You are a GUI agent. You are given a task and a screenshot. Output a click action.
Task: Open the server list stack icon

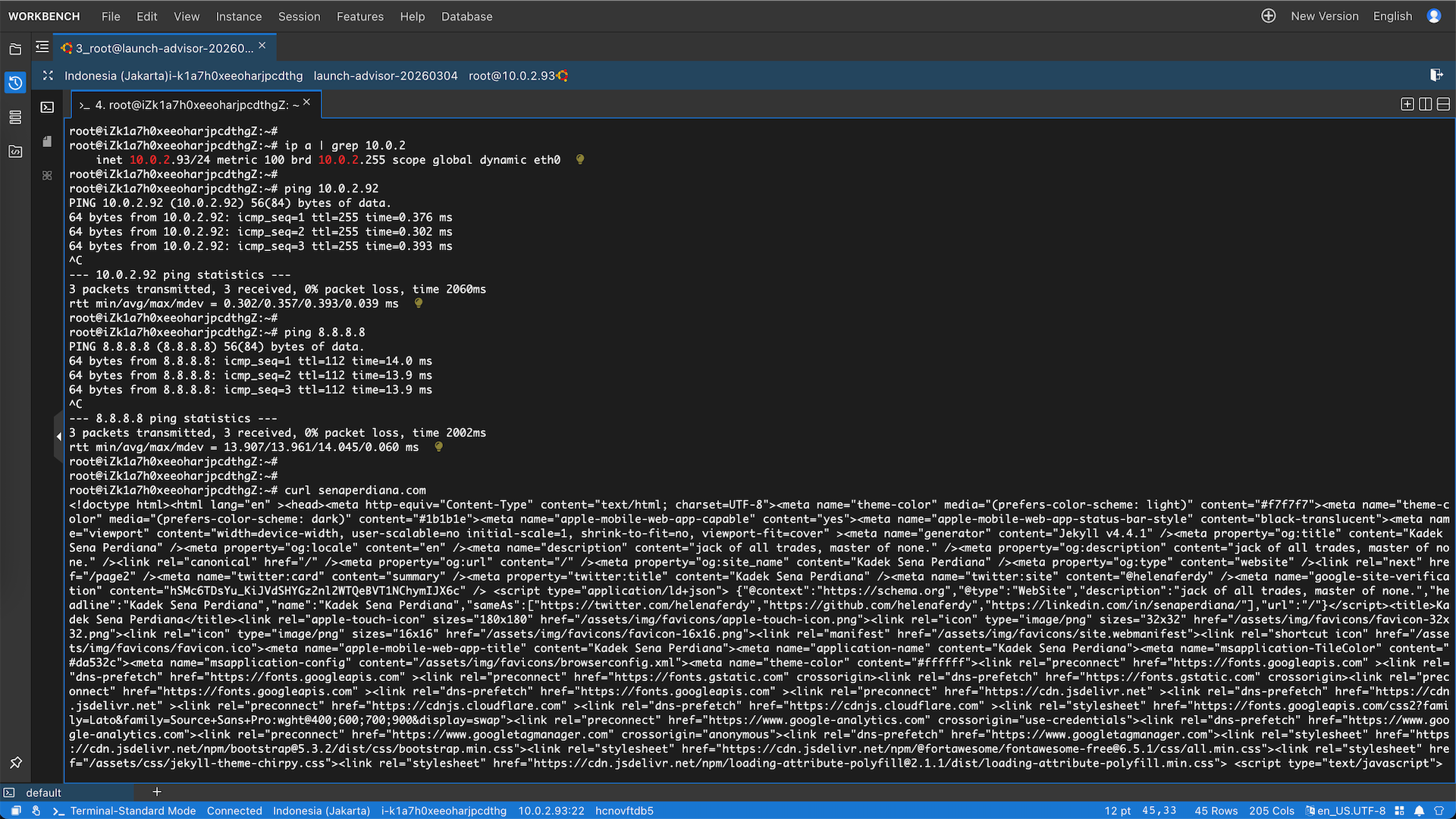click(15, 117)
